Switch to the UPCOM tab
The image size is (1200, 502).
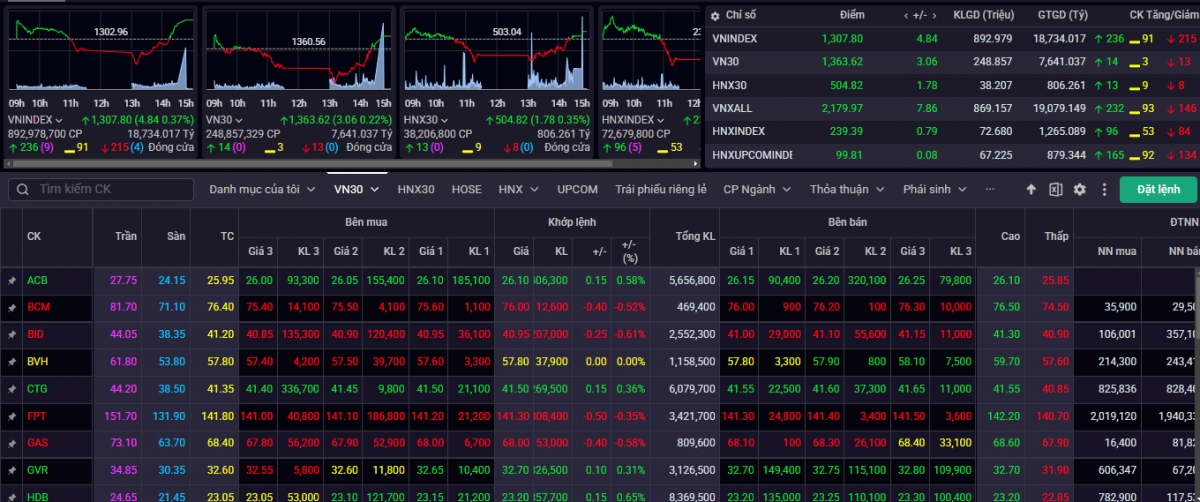(578, 189)
